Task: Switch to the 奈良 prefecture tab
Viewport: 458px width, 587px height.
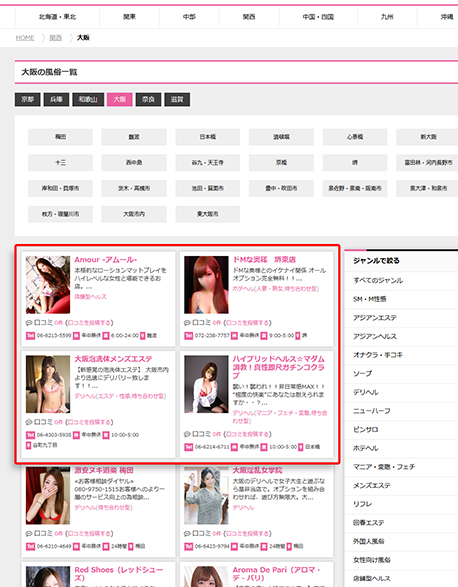Action: point(148,100)
